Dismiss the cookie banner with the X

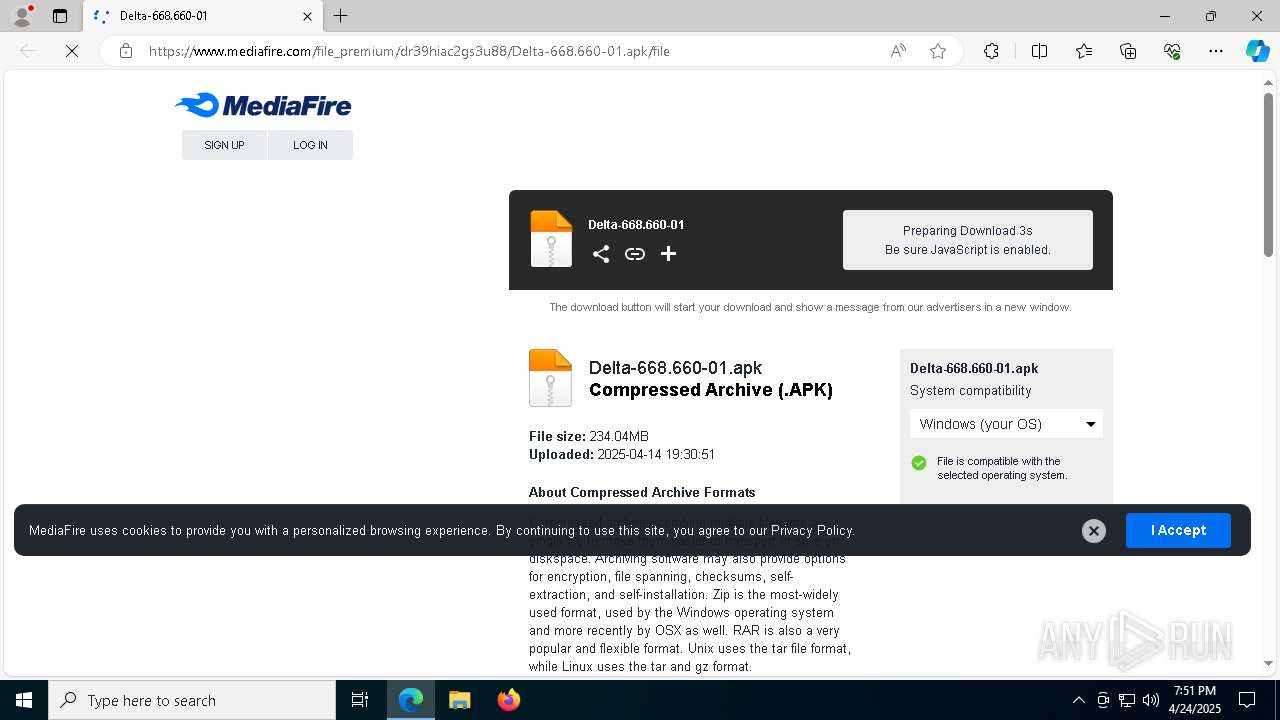click(1094, 531)
